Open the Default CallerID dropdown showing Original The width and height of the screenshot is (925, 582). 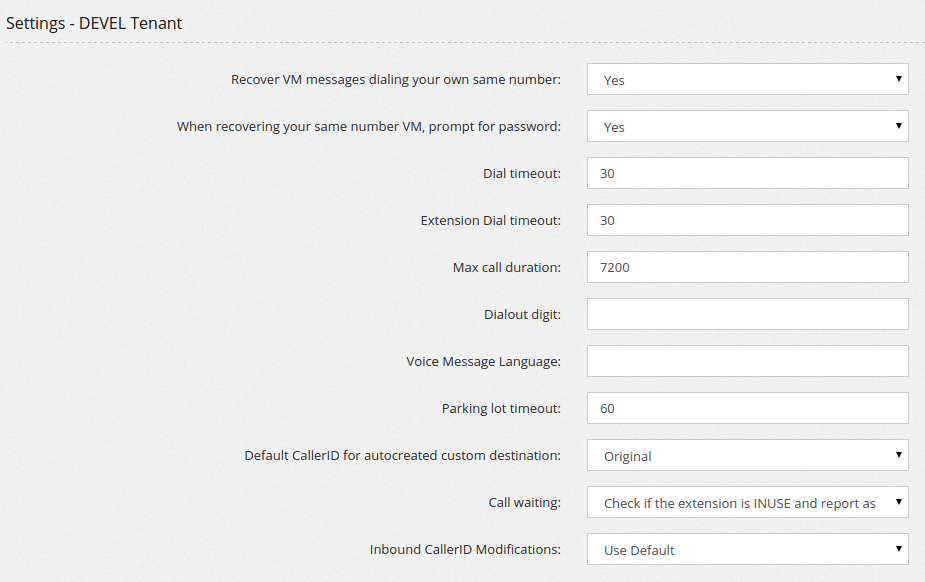point(747,455)
